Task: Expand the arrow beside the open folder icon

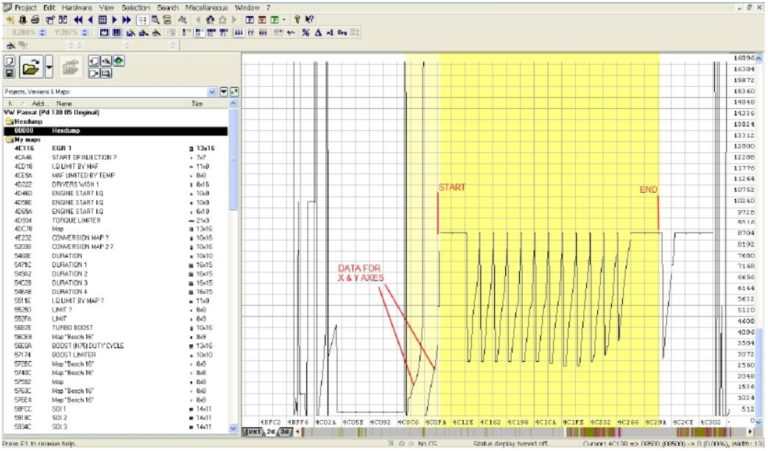Action: click(x=47, y=68)
